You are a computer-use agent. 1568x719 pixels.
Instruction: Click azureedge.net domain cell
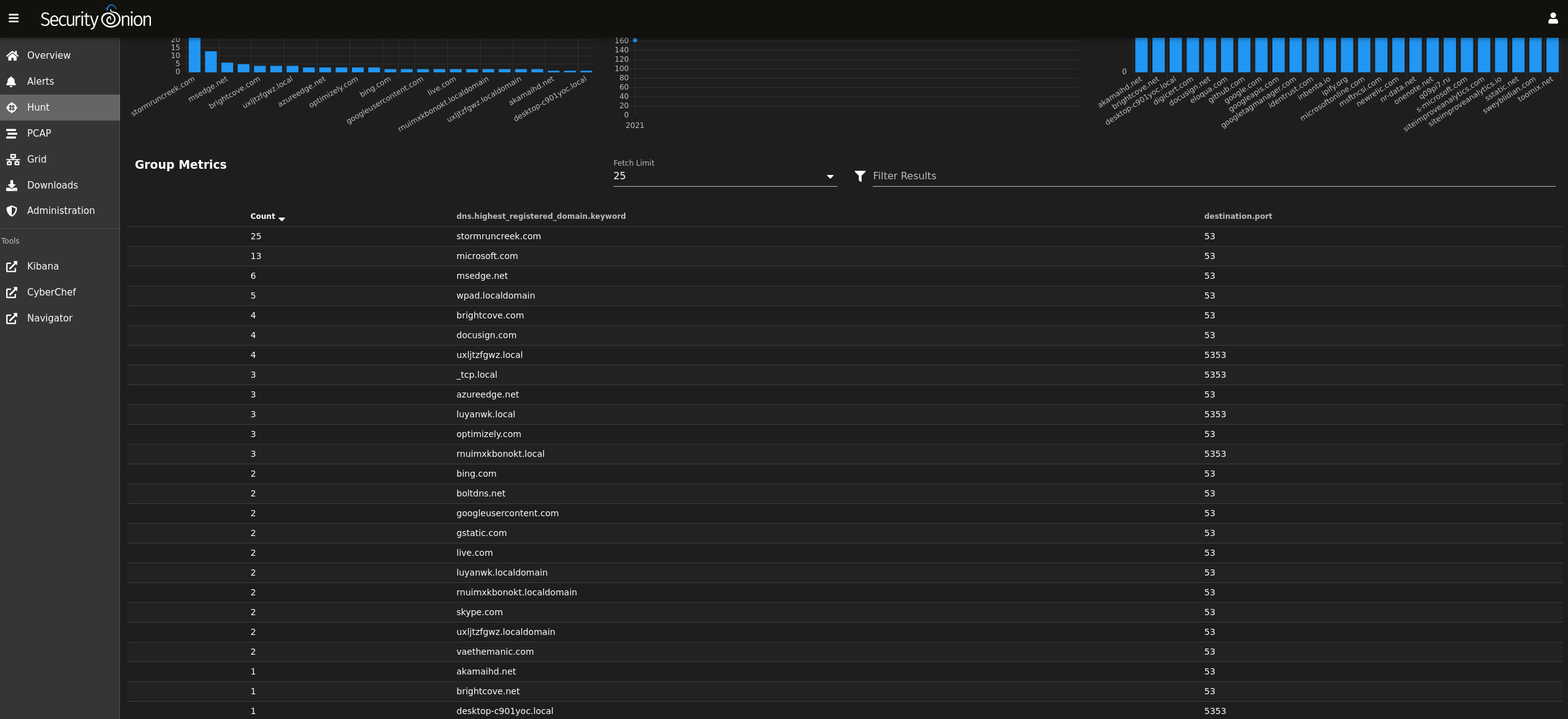[x=487, y=394]
